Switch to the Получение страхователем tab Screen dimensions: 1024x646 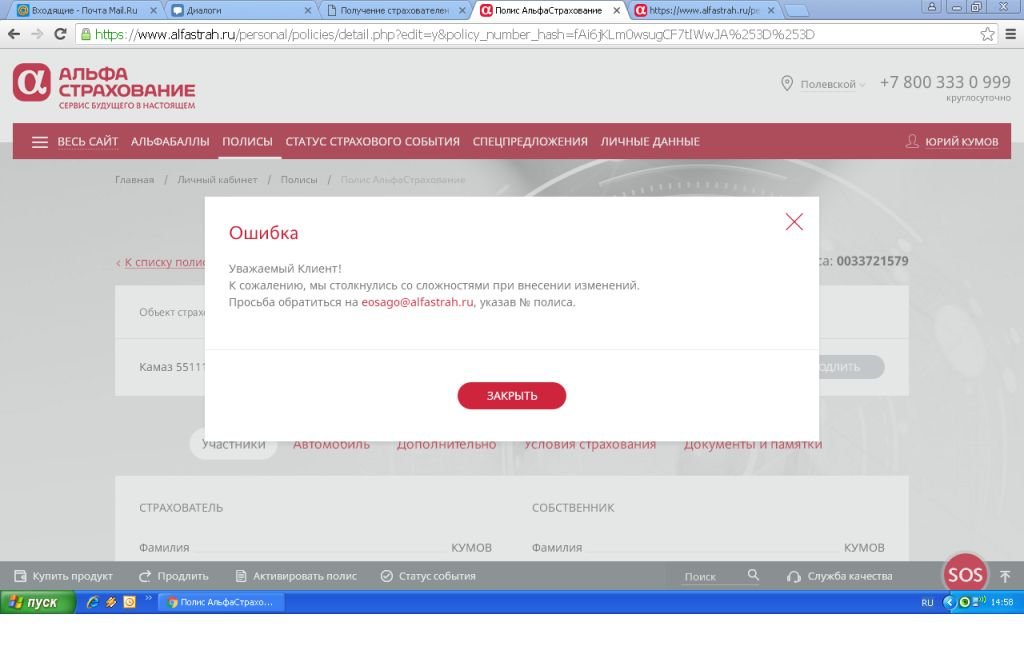click(x=394, y=10)
